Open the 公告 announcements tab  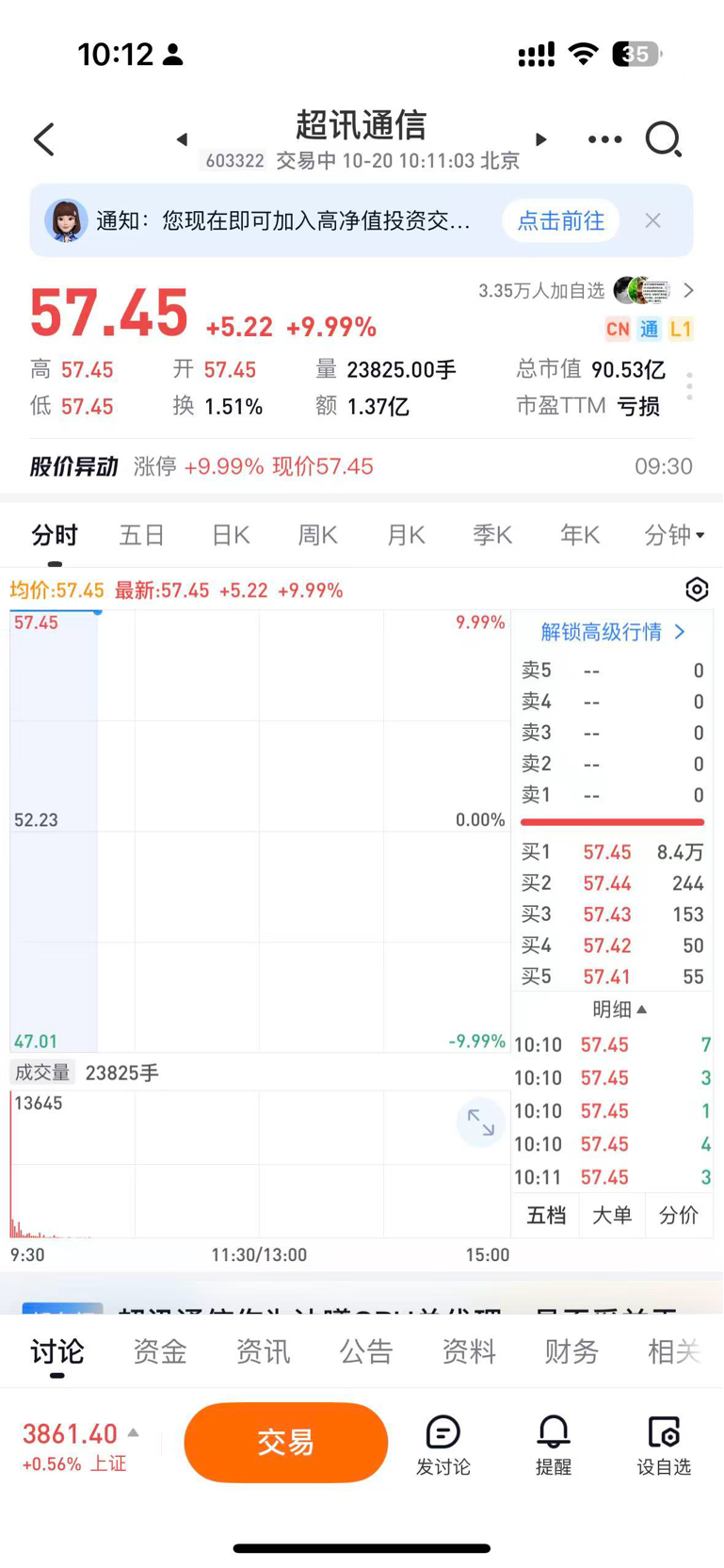(366, 1351)
